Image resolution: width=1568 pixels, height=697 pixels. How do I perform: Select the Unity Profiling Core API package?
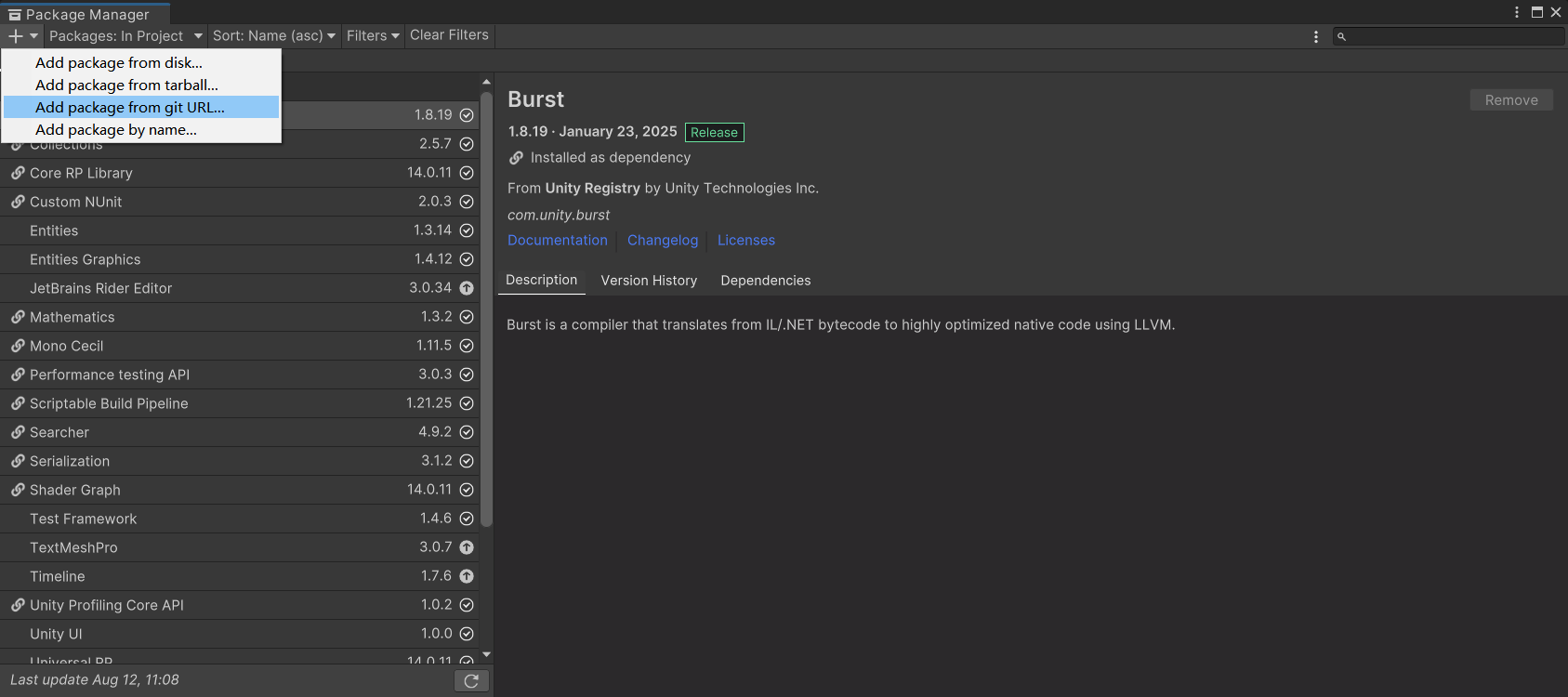(x=240, y=605)
